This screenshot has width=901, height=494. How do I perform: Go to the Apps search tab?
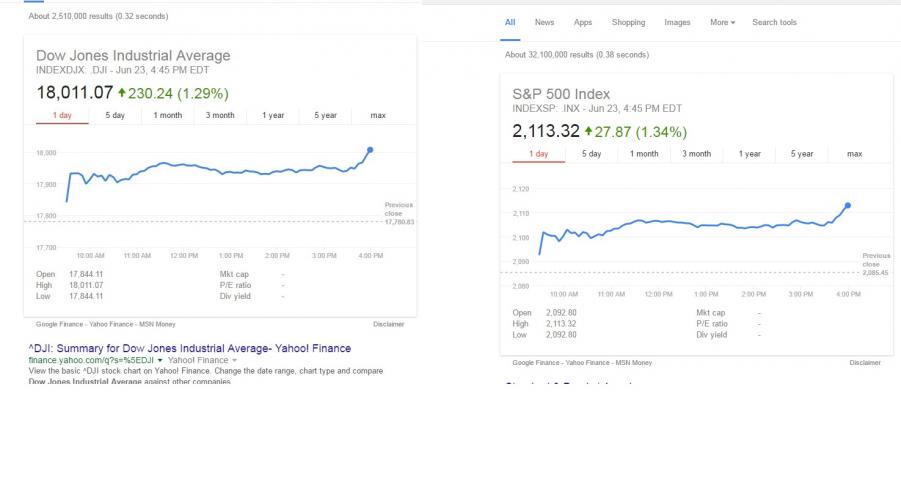click(582, 22)
